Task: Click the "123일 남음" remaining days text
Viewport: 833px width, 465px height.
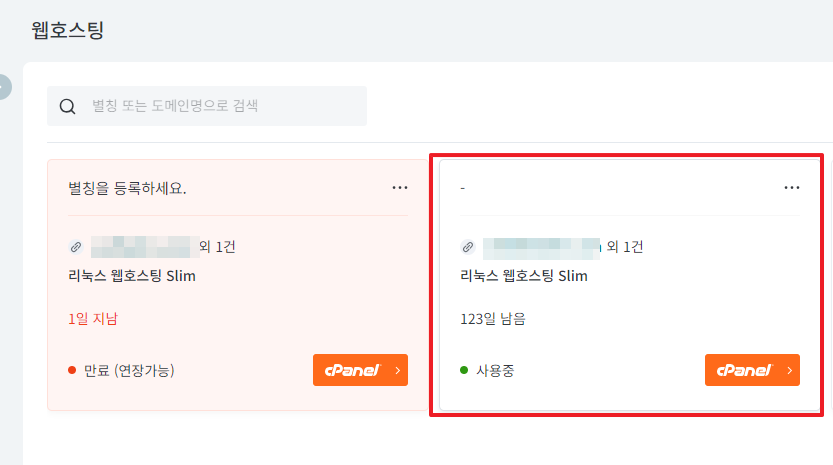Action: pyautogui.click(x=493, y=320)
